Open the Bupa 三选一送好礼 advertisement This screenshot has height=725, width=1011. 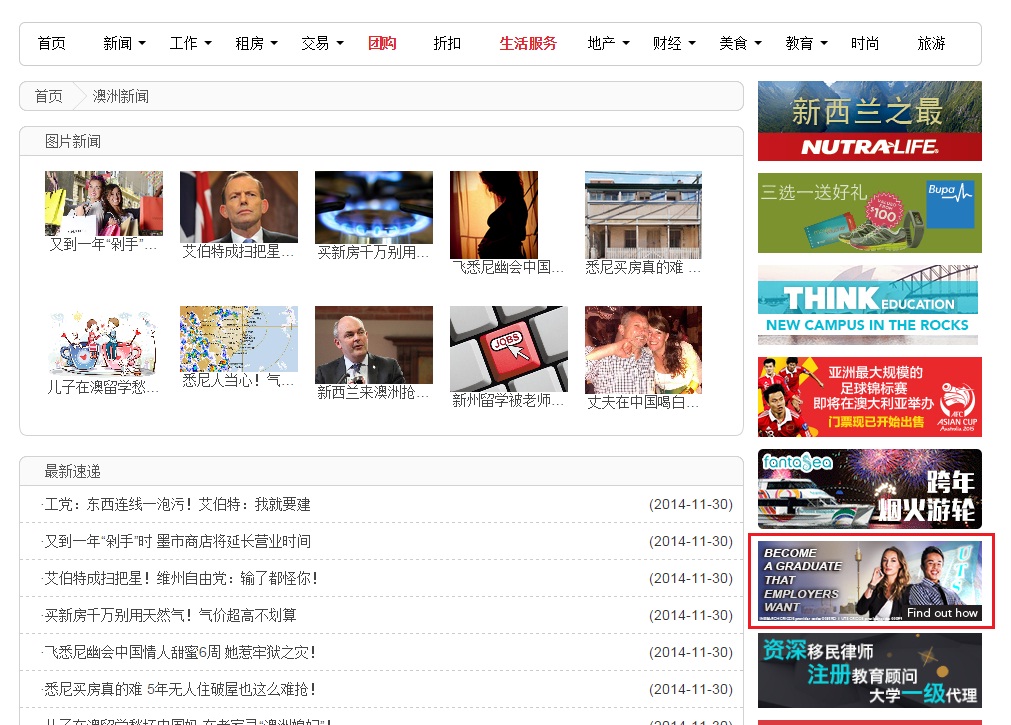869,213
